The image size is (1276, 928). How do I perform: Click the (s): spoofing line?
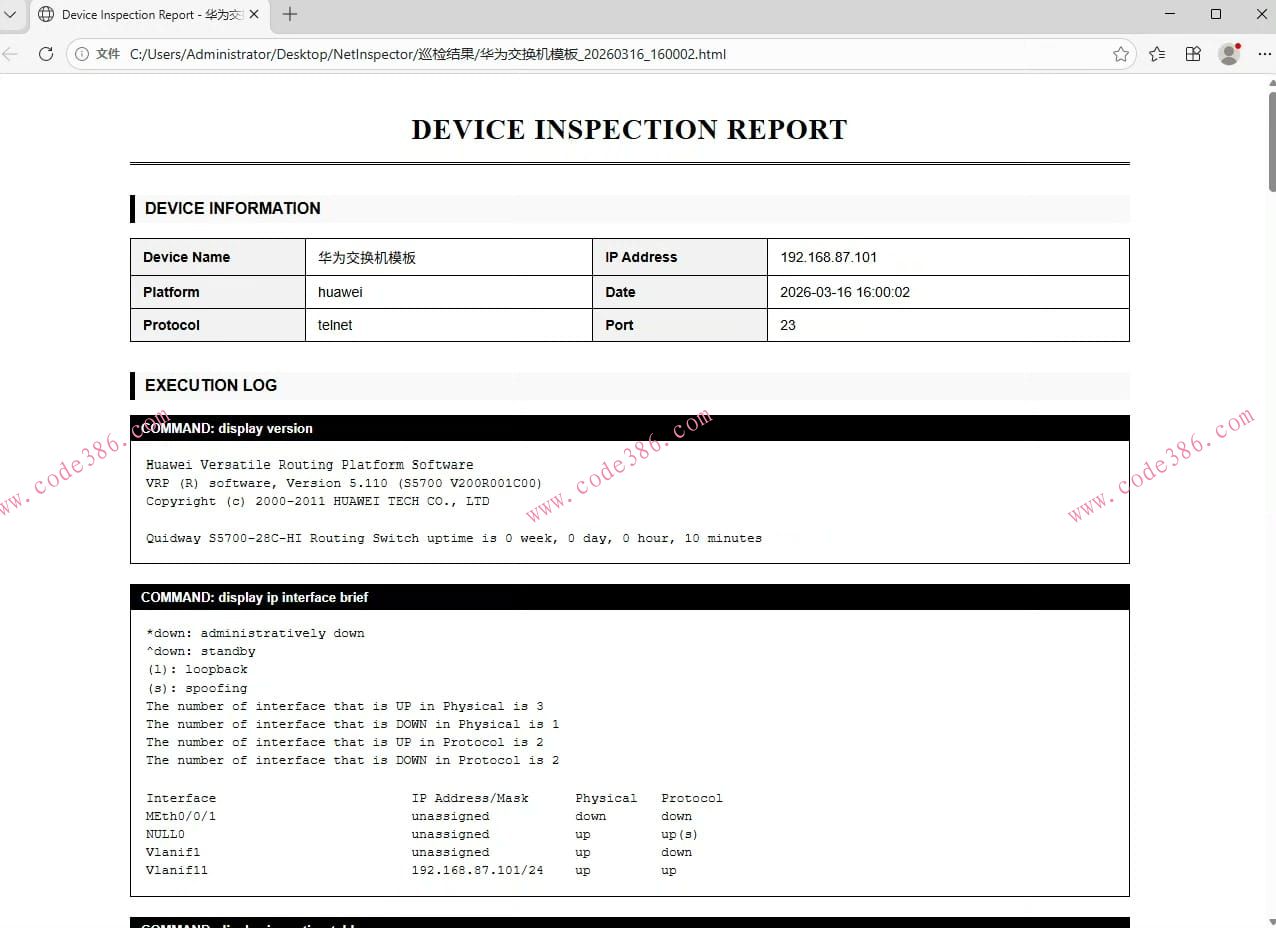click(x=197, y=688)
